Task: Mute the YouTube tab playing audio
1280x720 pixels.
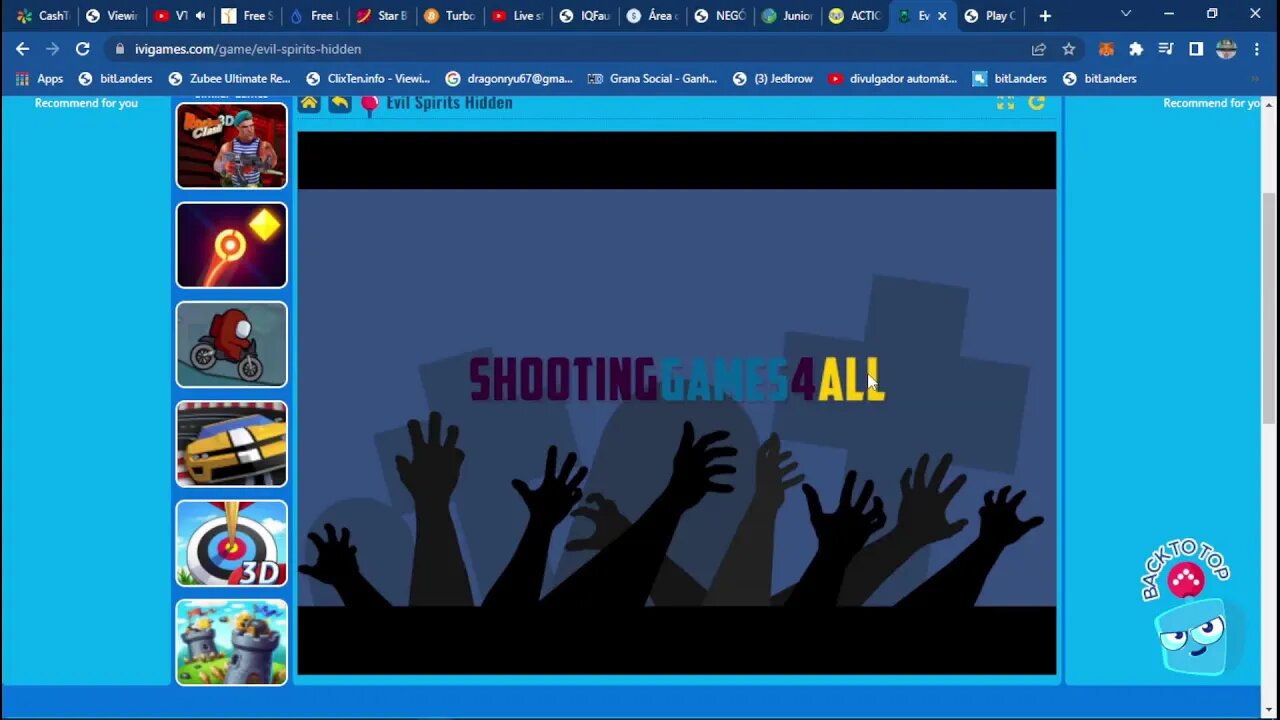Action: pyautogui.click(x=200, y=16)
